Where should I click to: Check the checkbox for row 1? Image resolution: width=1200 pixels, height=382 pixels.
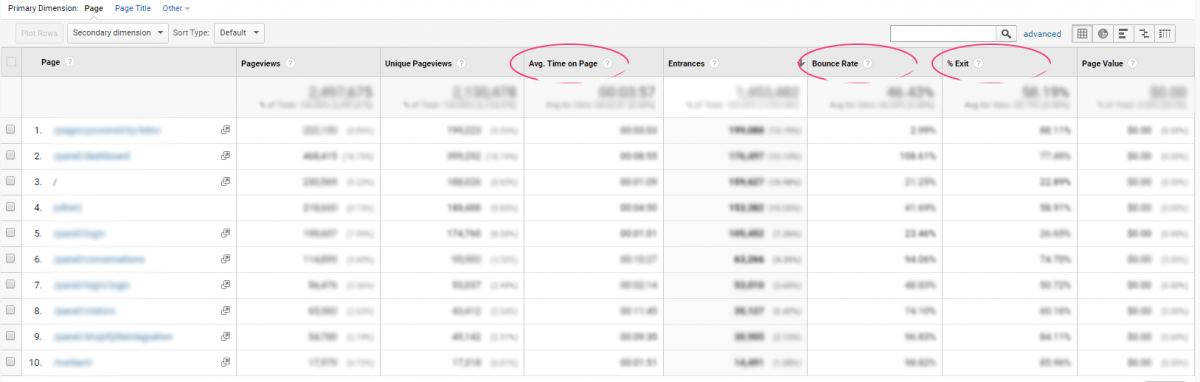coord(10,130)
